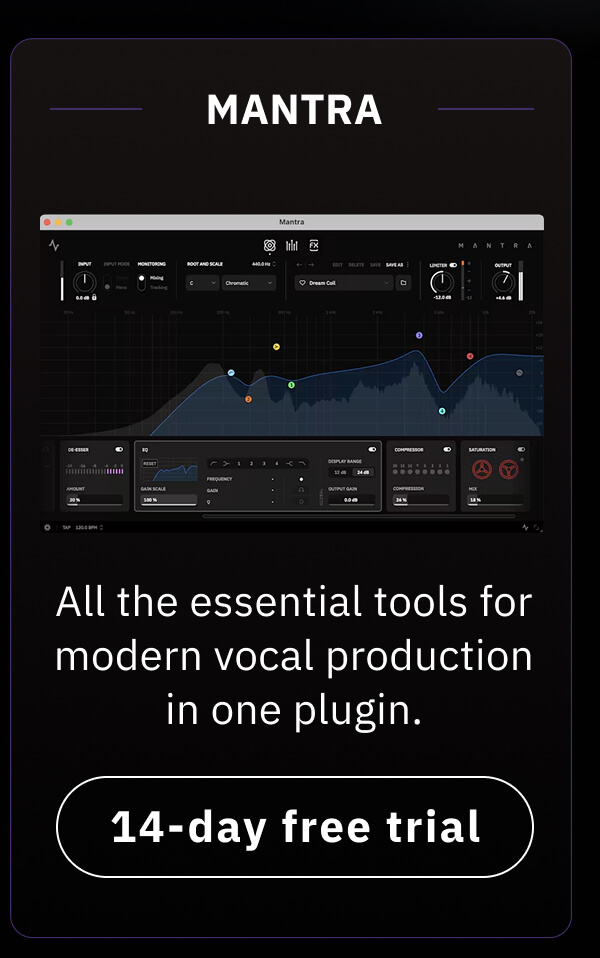The image size is (600, 958).
Task: Click the EQ Gain Scale field
Action: pos(169,500)
